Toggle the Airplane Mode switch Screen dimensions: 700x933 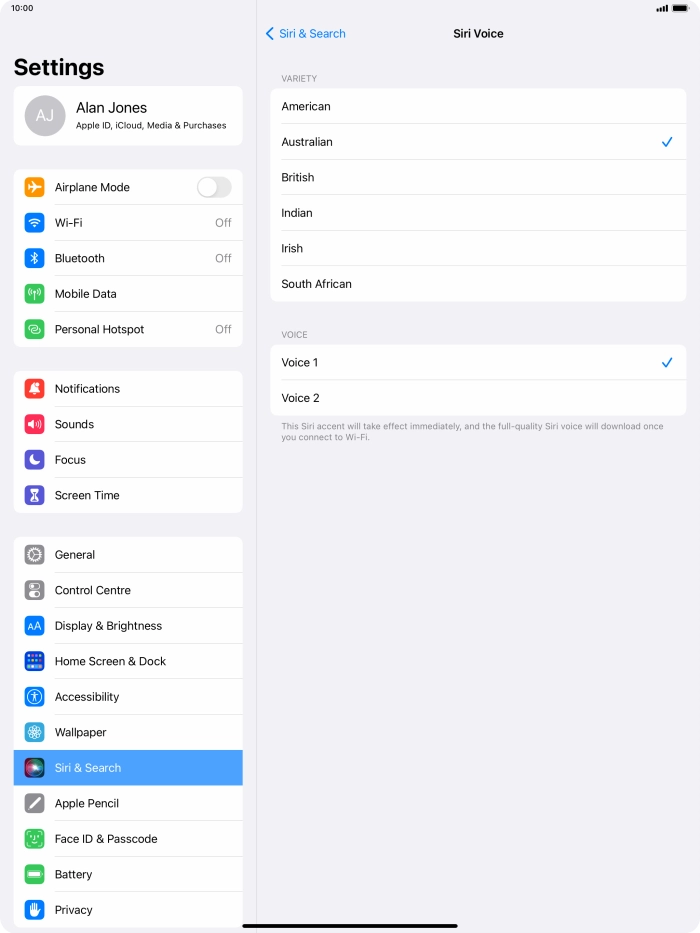click(214, 187)
